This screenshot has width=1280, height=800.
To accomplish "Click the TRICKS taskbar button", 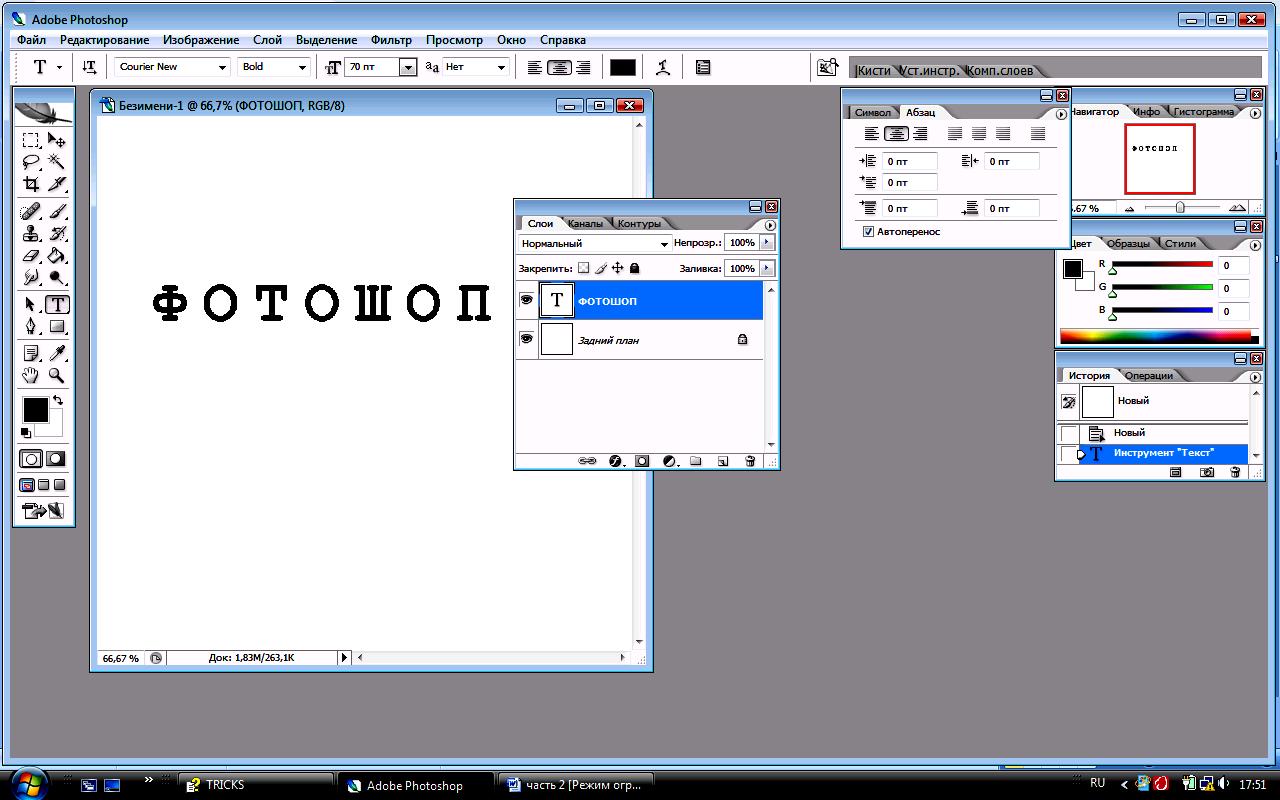I will coord(256,785).
